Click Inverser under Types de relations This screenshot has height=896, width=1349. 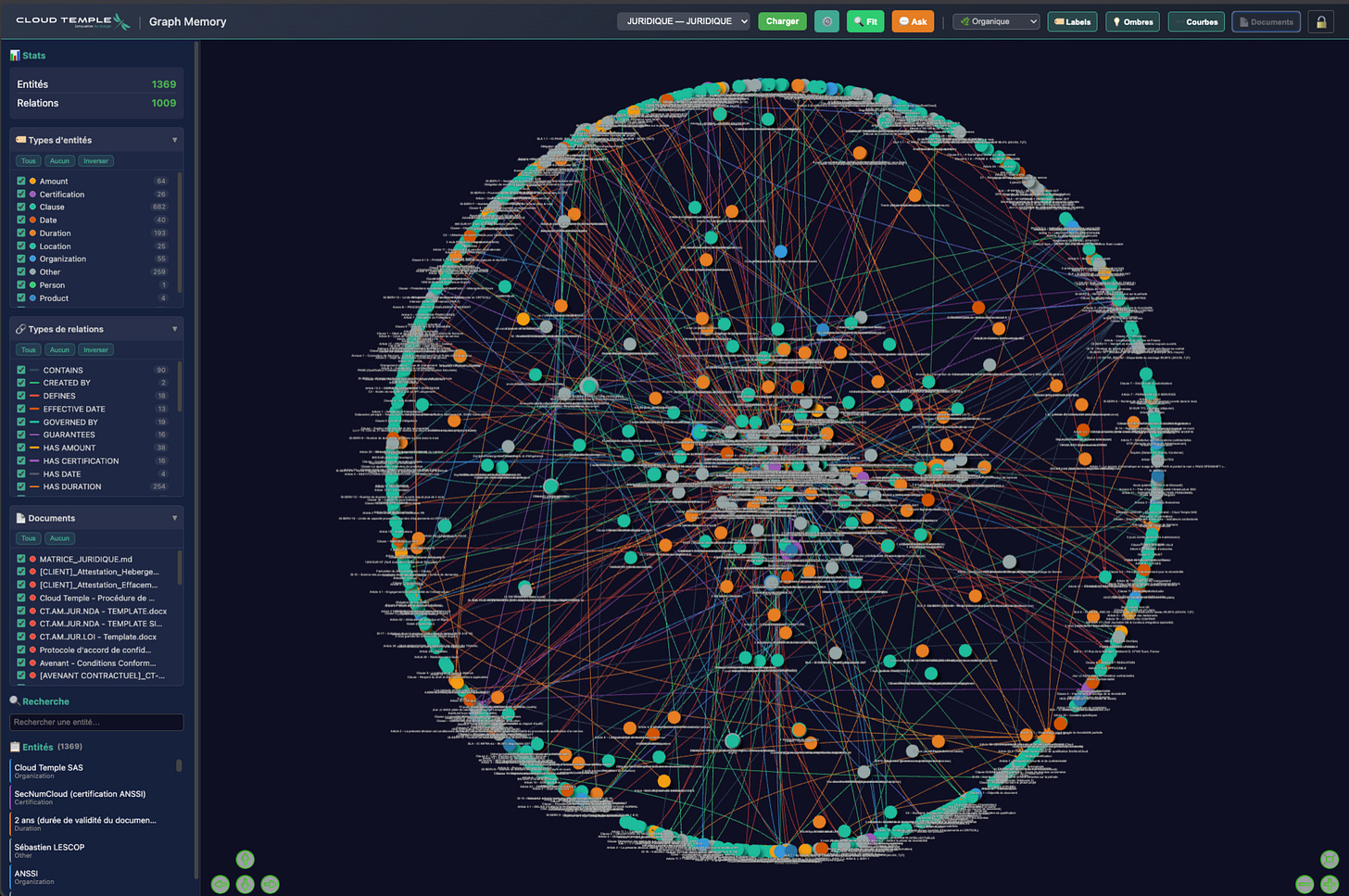[x=95, y=350]
